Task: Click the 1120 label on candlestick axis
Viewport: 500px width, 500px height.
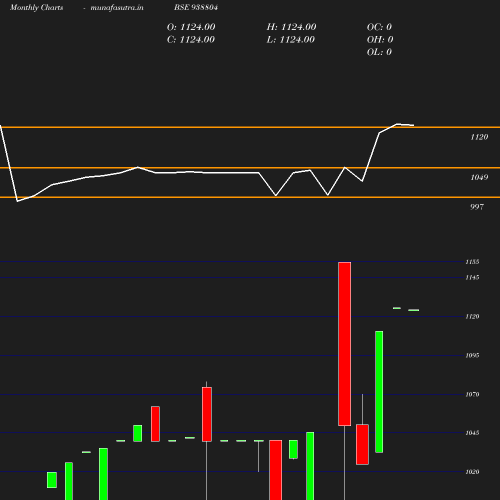Action: 473,316
